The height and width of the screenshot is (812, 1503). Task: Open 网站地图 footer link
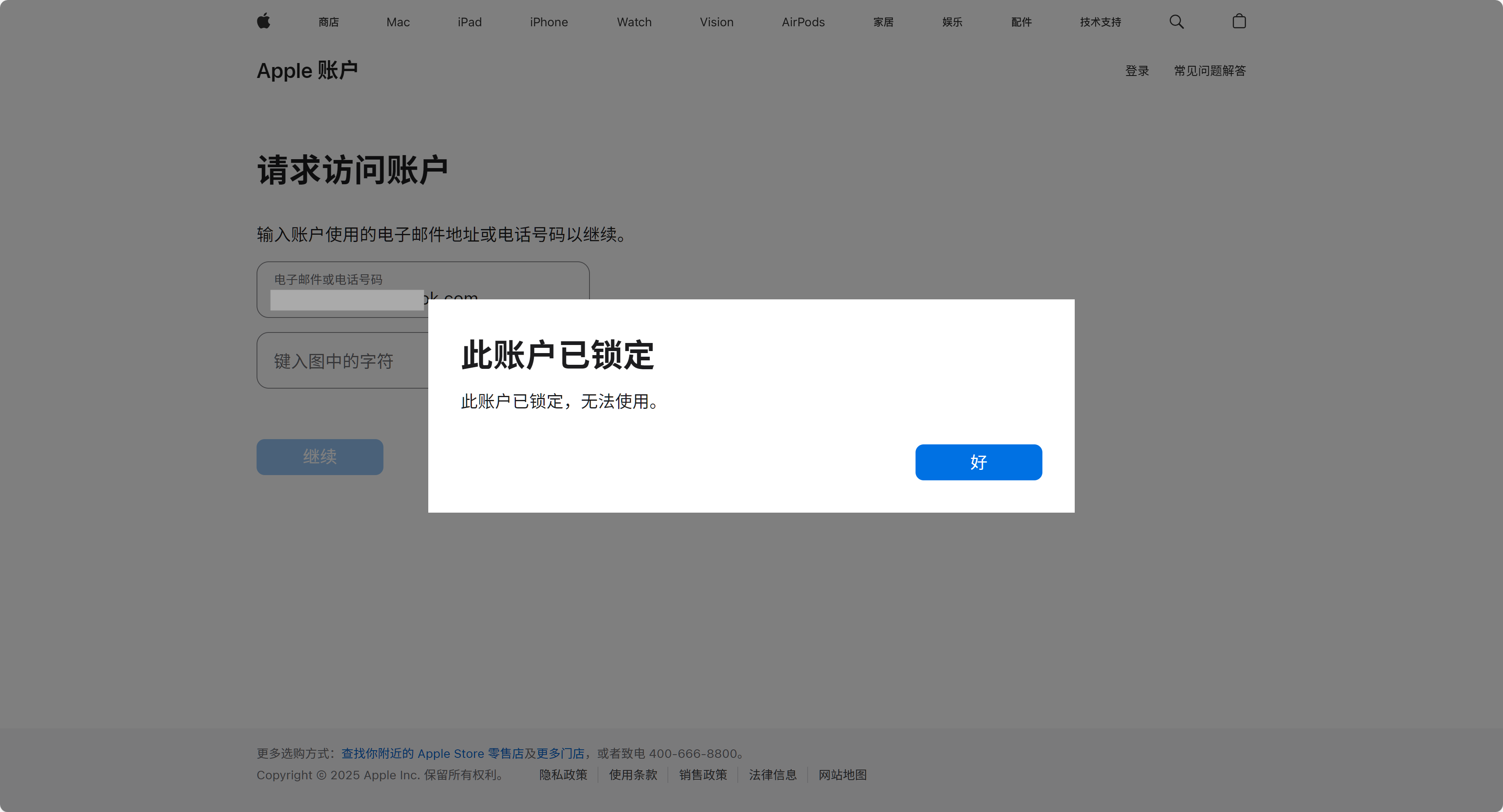point(842,775)
